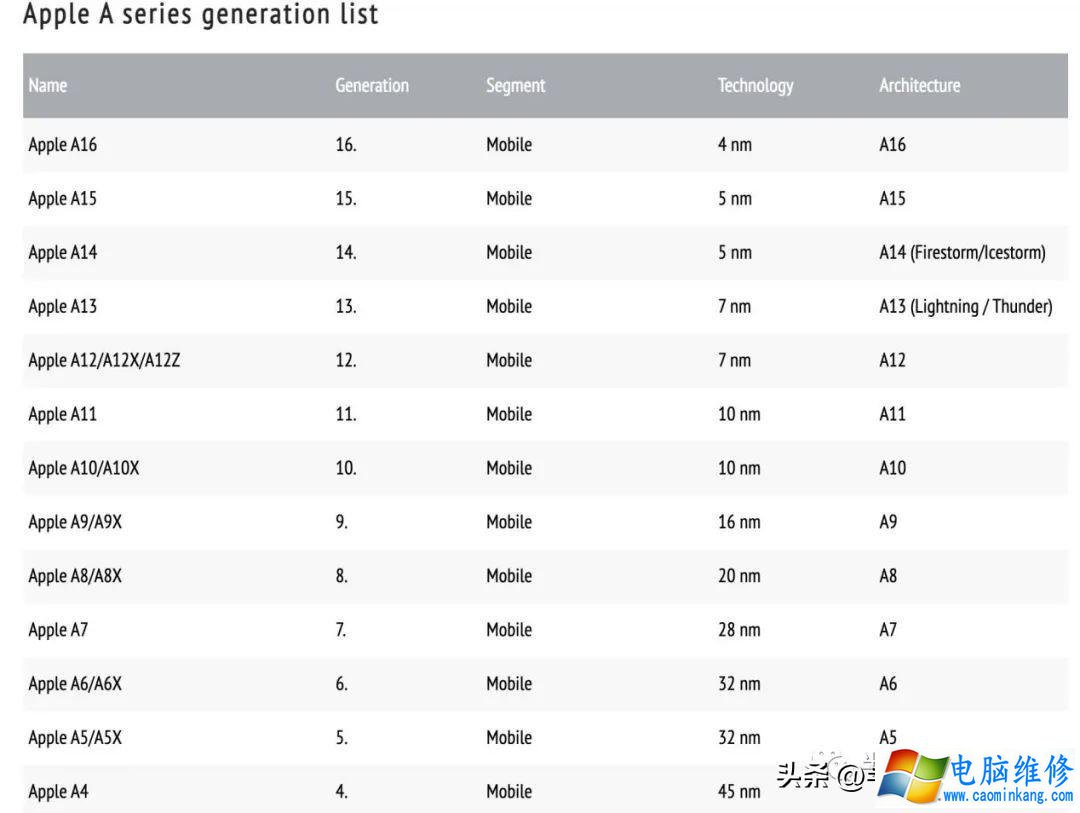This screenshot has width=1080, height=813.
Task: Click the Apple A12/A12X/A12Z name
Action: [104, 361]
